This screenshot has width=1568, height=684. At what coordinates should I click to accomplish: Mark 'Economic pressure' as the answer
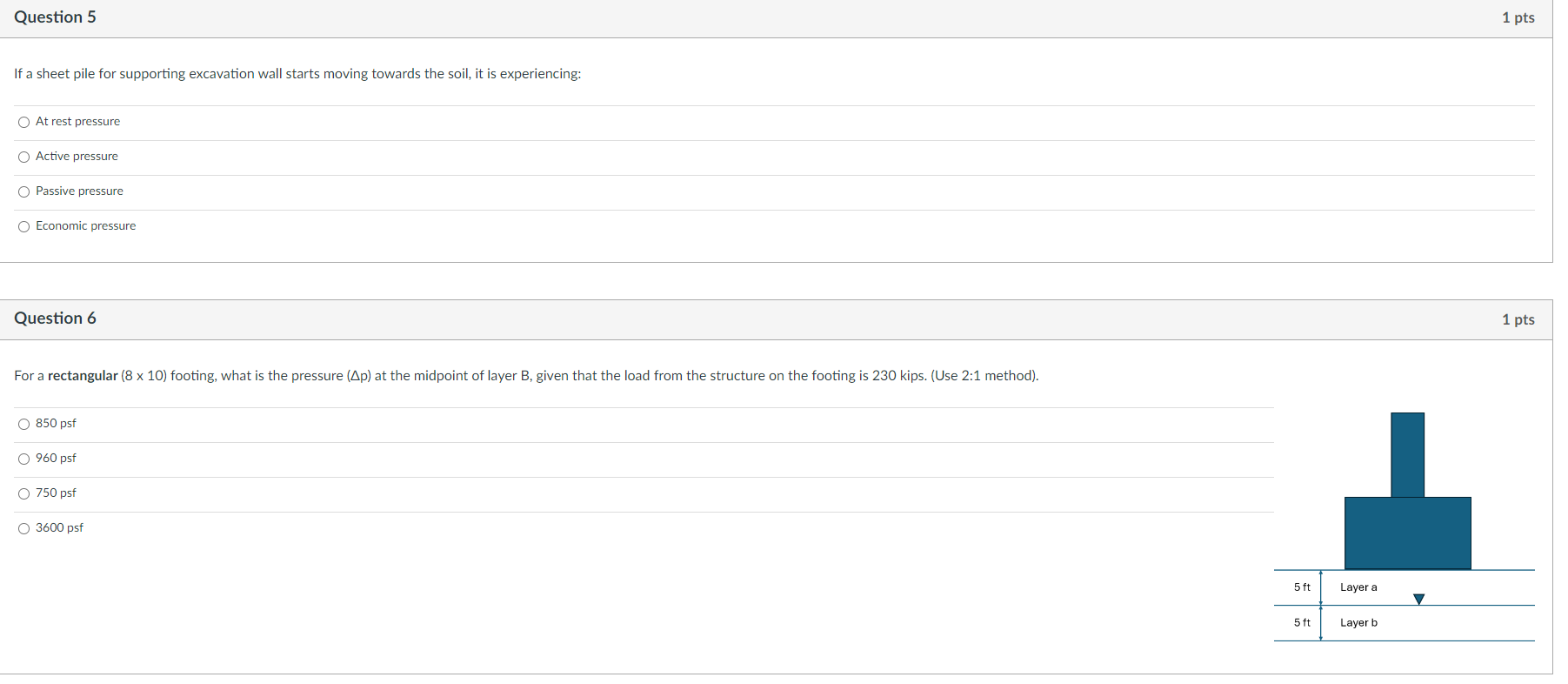[23, 226]
